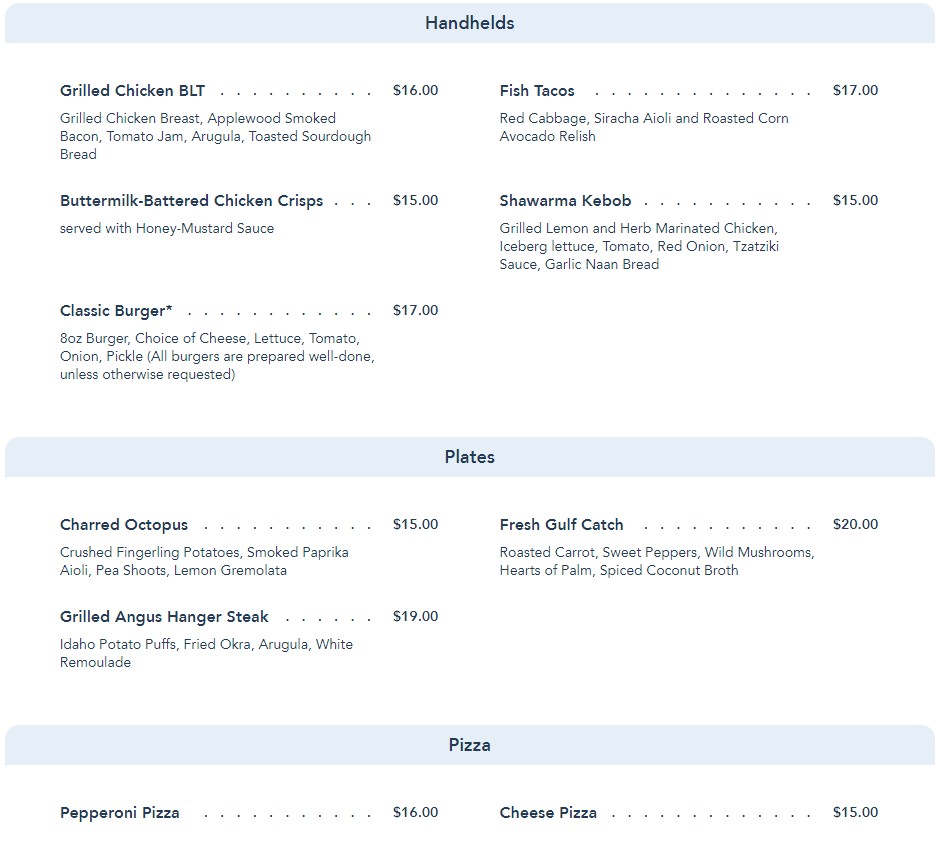This screenshot has width=936, height=867.
Task: Click the Classic Burger description text
Action: point(217,357)
